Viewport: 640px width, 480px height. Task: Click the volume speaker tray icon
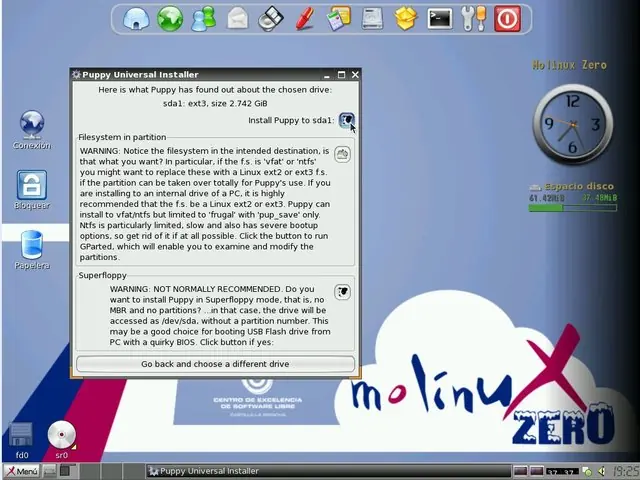tap(601, 471)
